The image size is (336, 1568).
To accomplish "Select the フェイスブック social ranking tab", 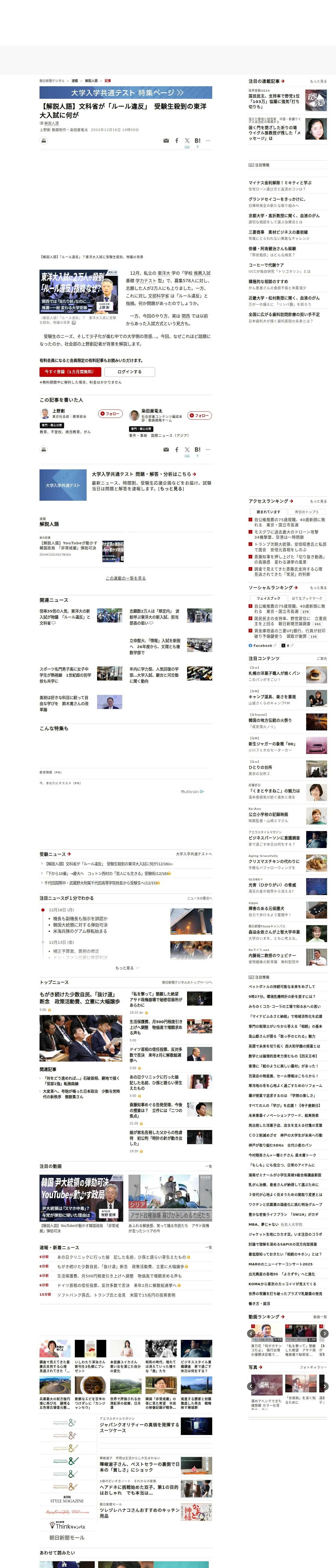I will 268,598.
